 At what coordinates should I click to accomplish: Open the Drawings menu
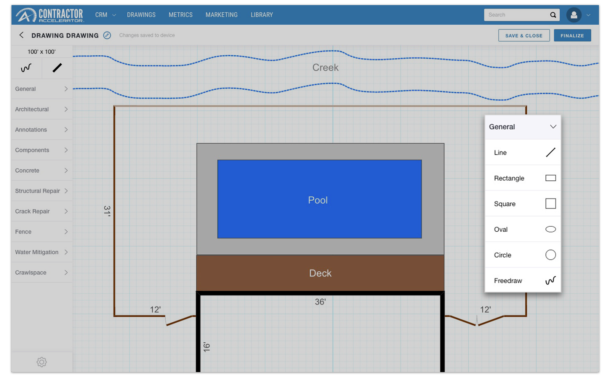click(141, 15)
